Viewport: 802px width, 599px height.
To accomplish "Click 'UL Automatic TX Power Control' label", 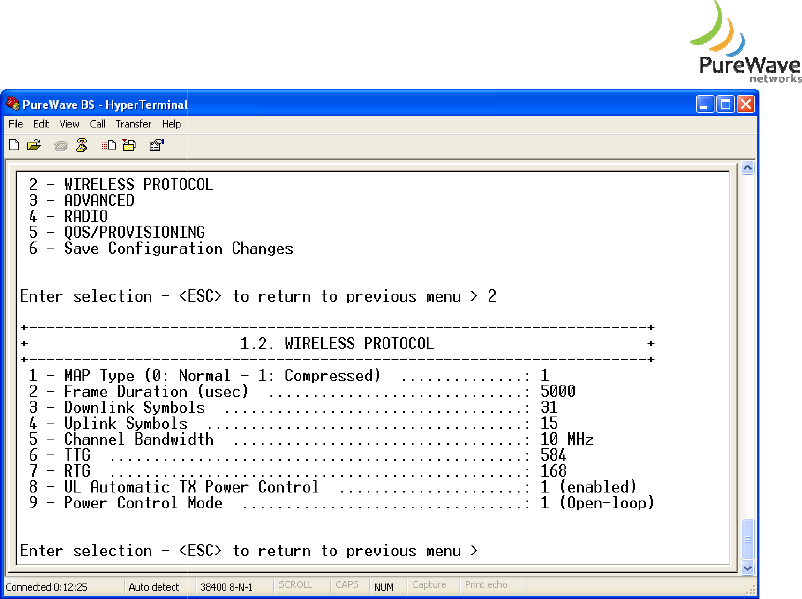I will tap(191, 486).
